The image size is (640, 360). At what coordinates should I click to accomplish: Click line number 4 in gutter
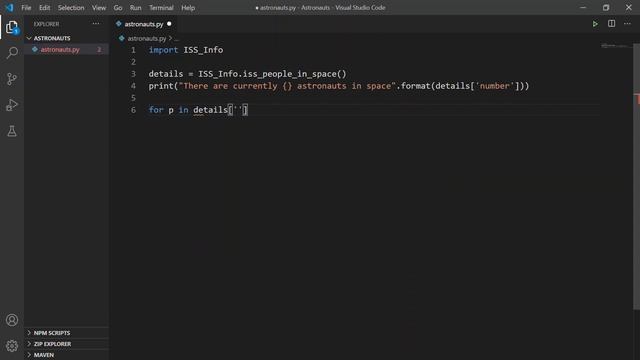tap(133, 86)
